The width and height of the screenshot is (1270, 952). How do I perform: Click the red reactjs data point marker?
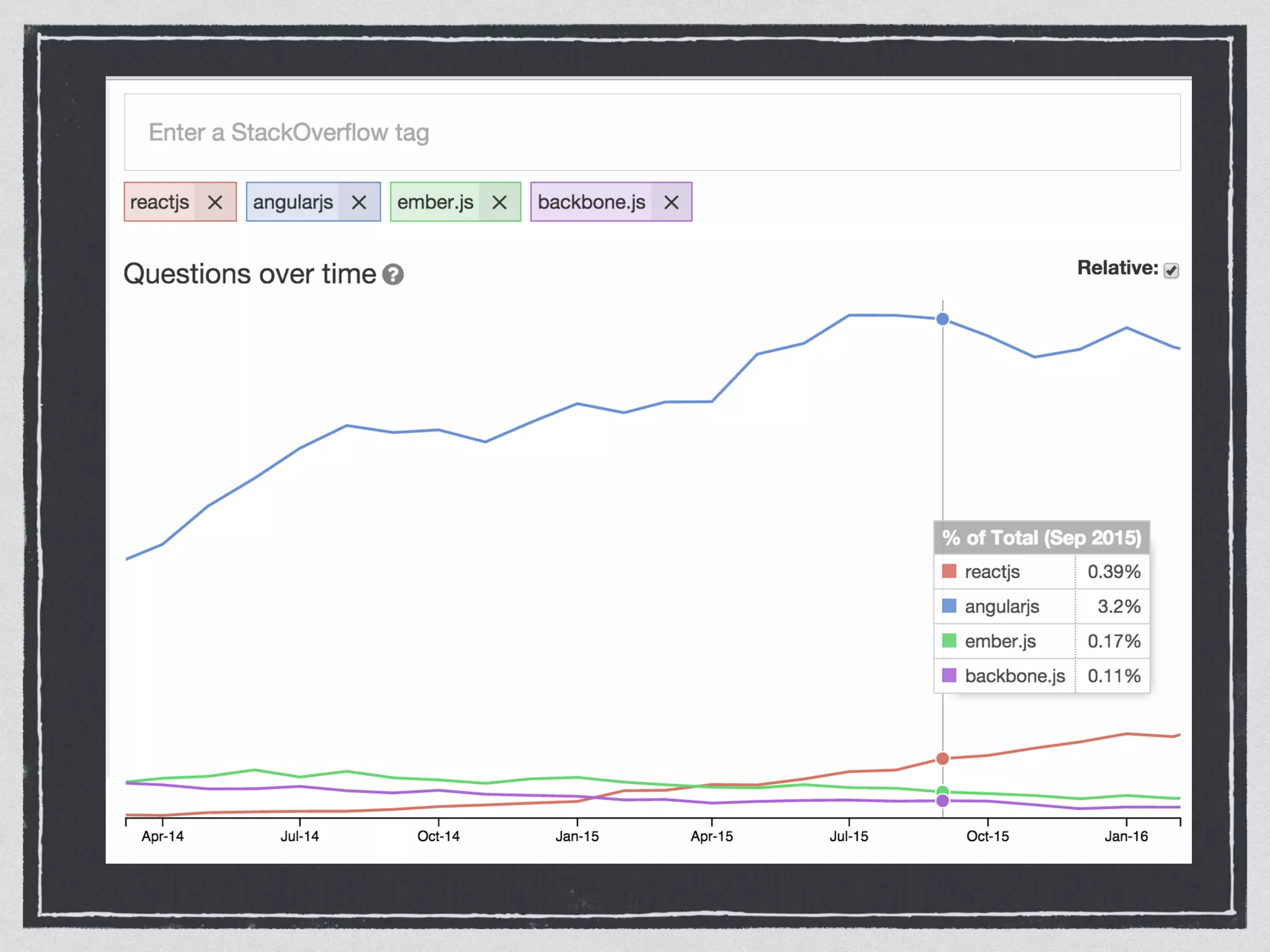(943, 759)
